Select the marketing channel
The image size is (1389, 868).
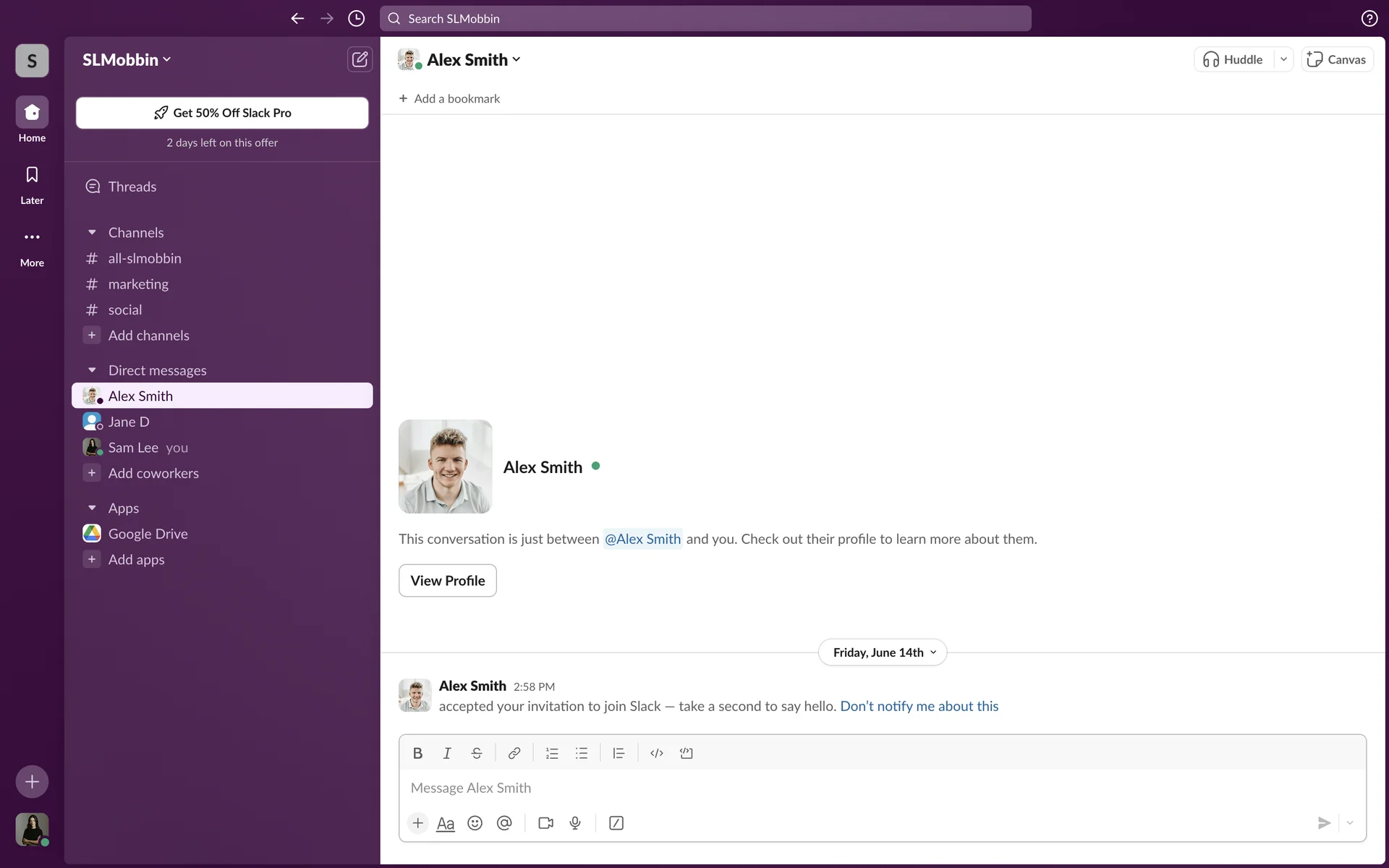coord(138,284)
